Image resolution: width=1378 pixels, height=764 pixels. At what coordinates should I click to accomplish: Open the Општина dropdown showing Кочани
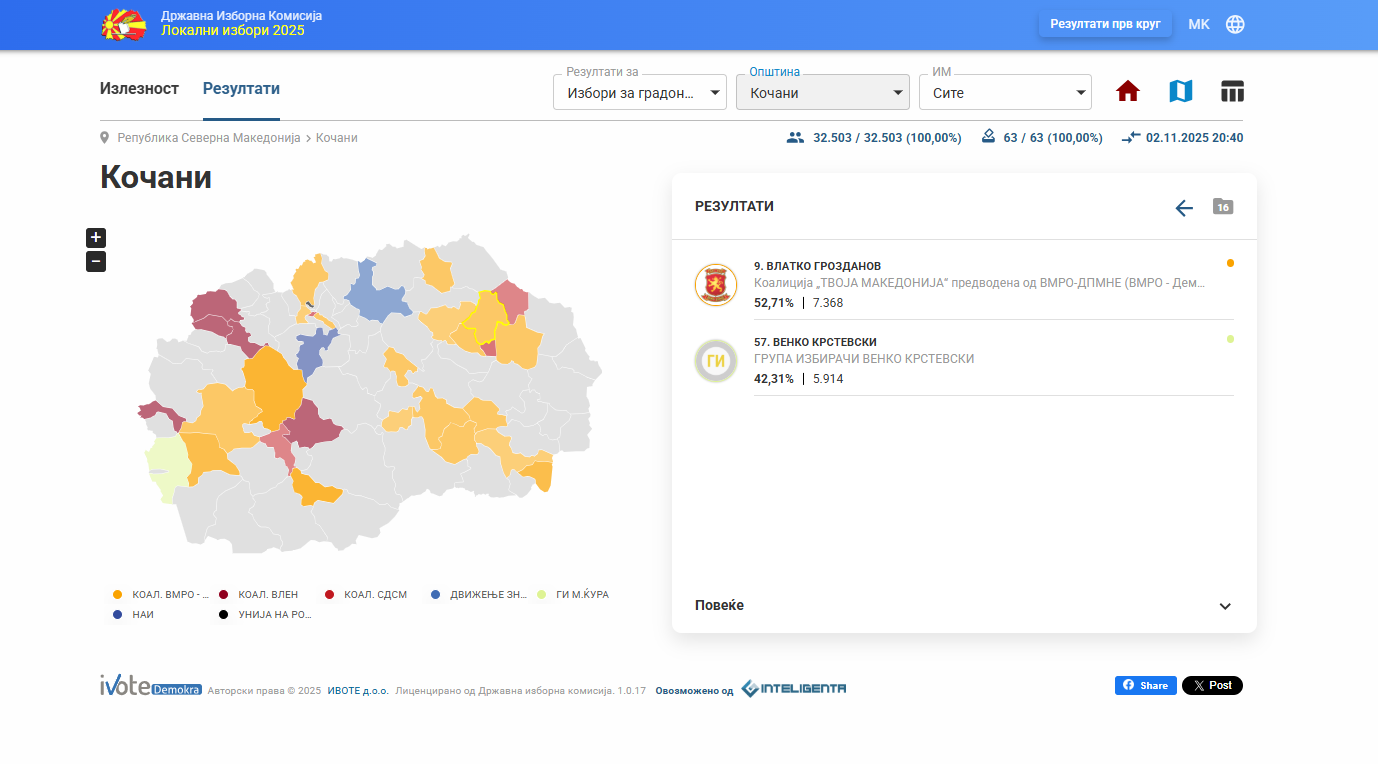pyautogui.click(x=822, y=93)
